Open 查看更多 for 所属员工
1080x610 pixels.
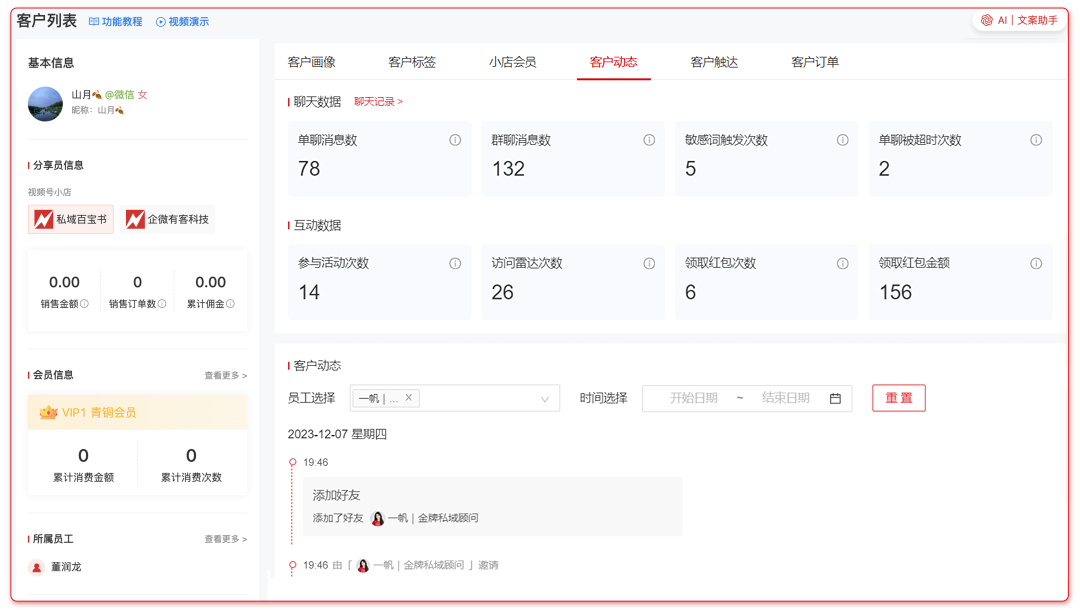[225, 539]
